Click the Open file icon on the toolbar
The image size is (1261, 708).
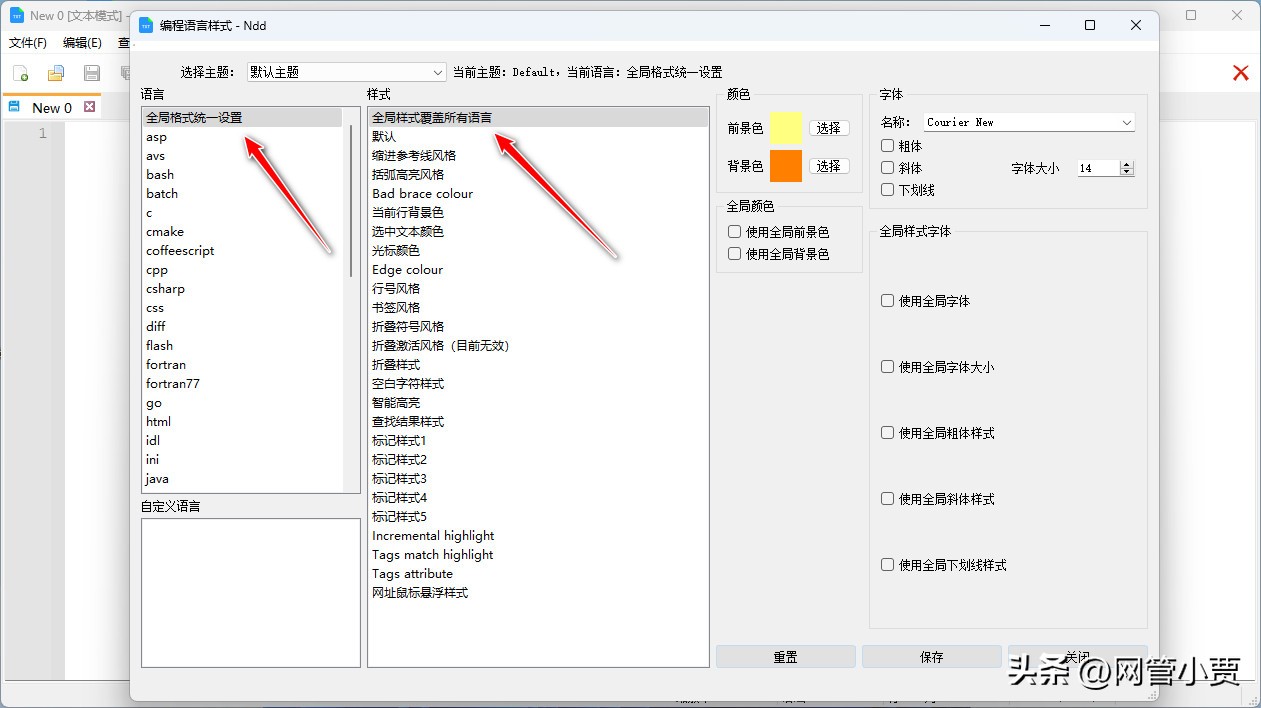coord(55,72)
